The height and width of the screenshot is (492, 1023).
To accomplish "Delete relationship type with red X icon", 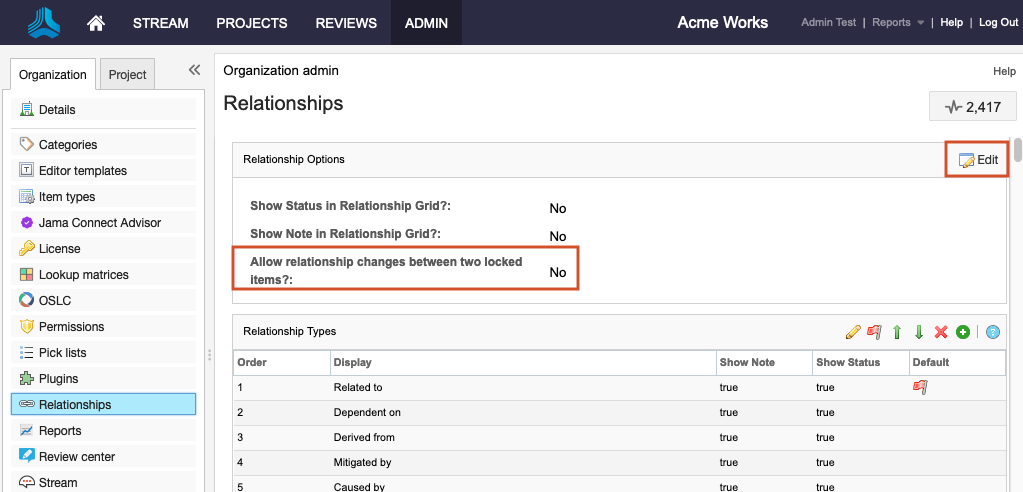I will tap(941, 332).
